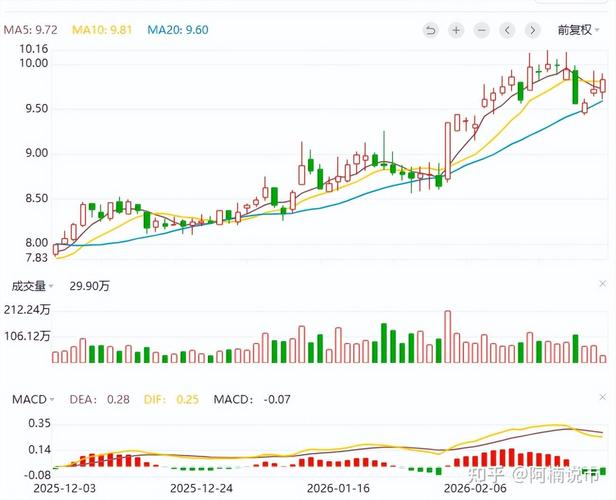Click the MA5: 9.72 legend label

click(32, 30)
